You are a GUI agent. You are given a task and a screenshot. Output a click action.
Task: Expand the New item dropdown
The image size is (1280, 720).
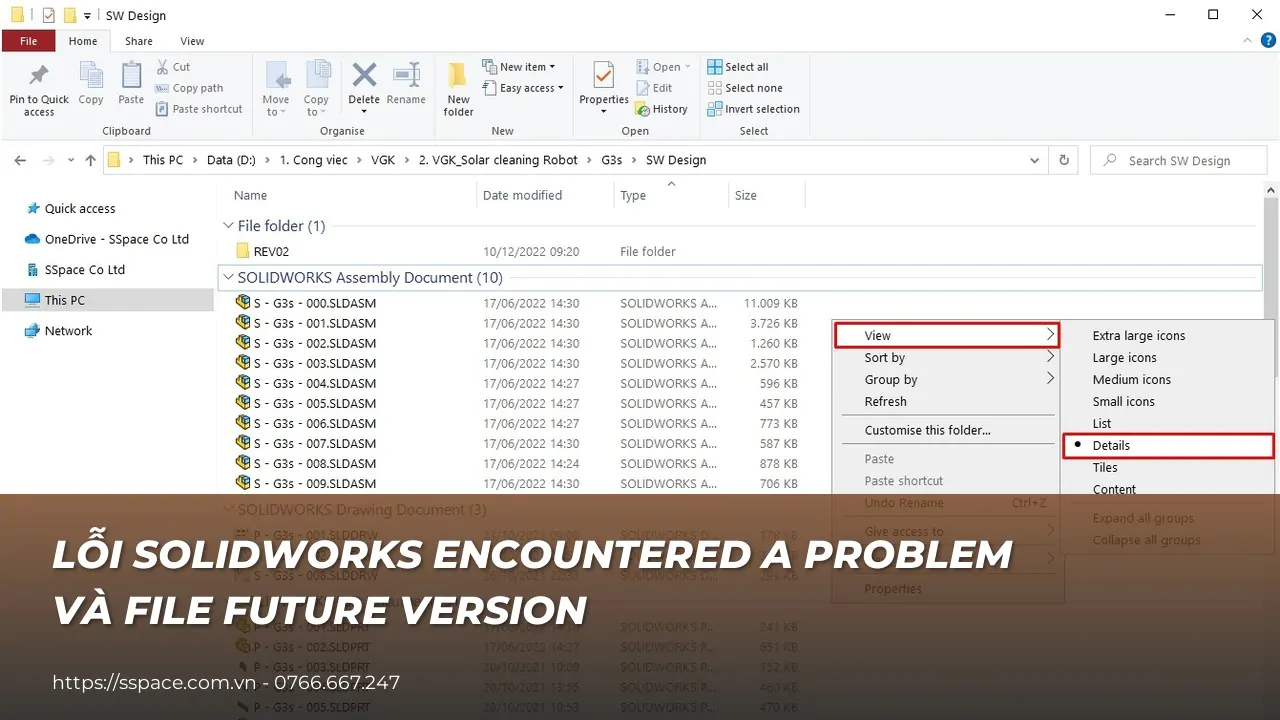coord(518,67)
